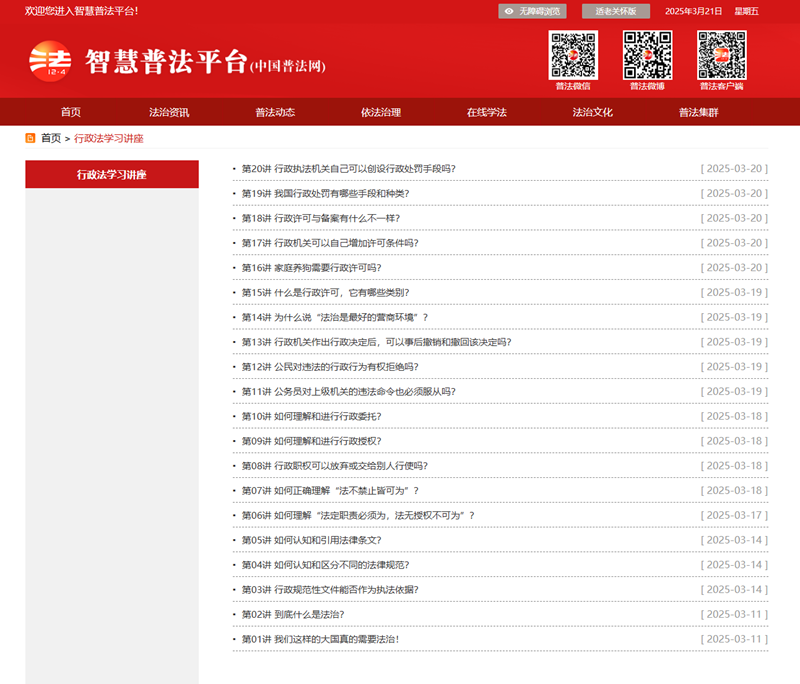800x684 pixels.
Task: Click the 普法微信 QR code
Action: tap(573, 55)
